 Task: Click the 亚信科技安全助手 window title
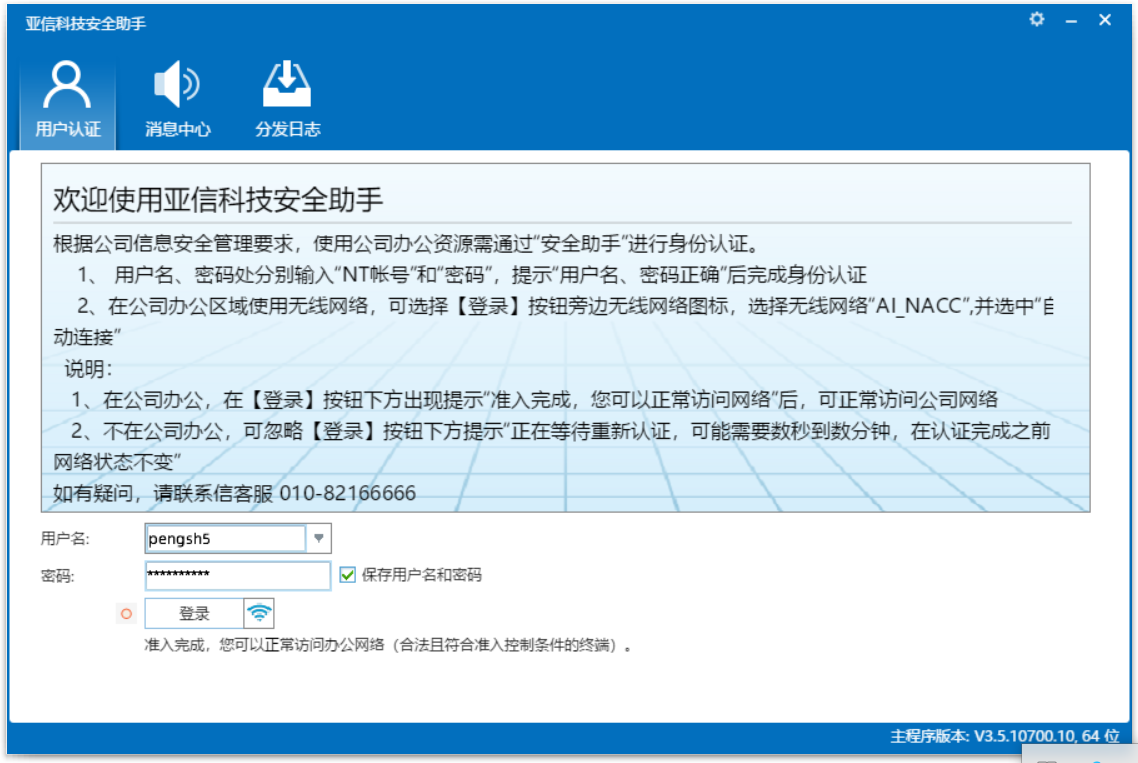[85, 23]
